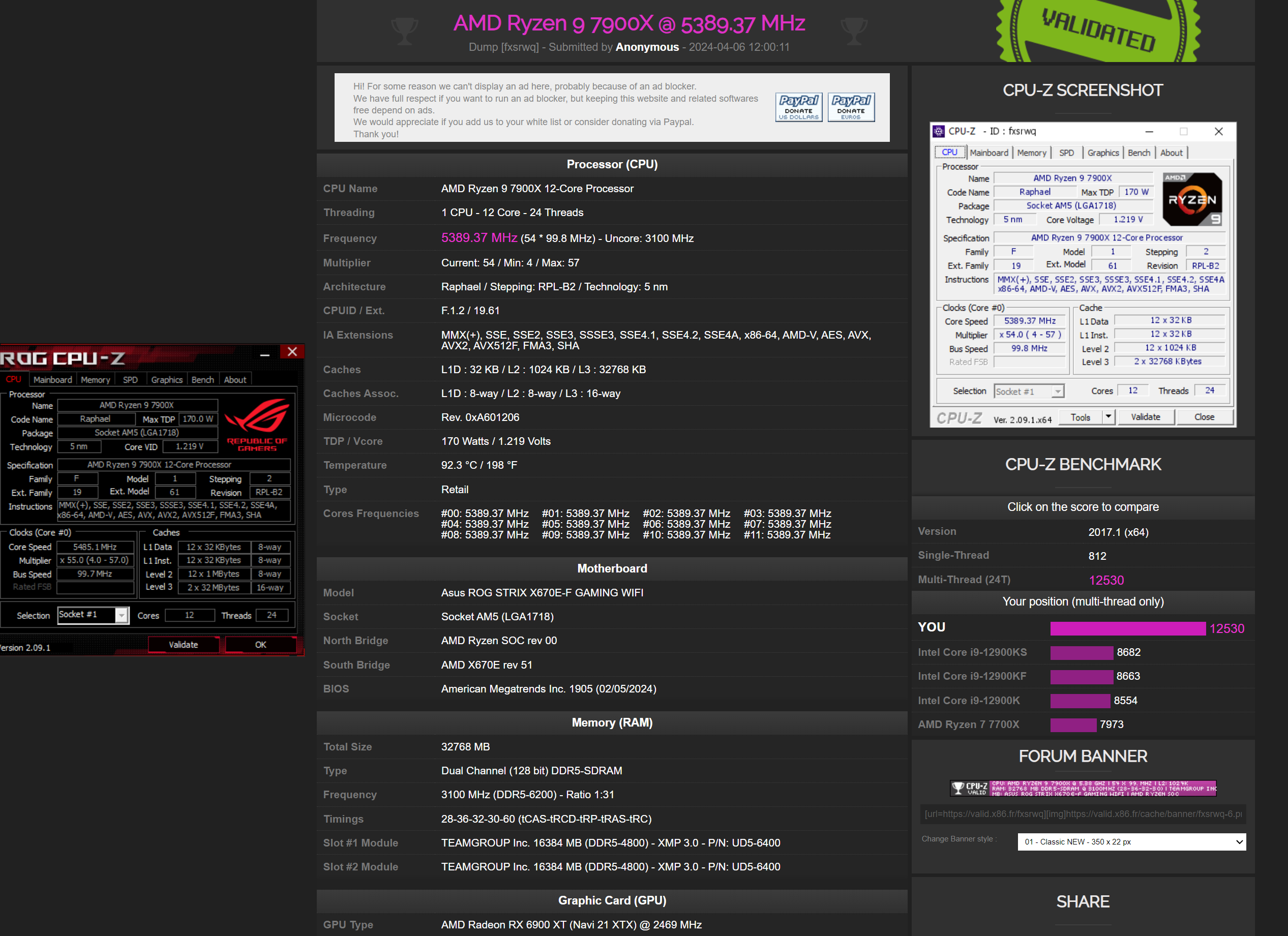
Task: Expand the Socket #1 selection dropdown in ROG CPU-Z
Action: pos(122,615)
